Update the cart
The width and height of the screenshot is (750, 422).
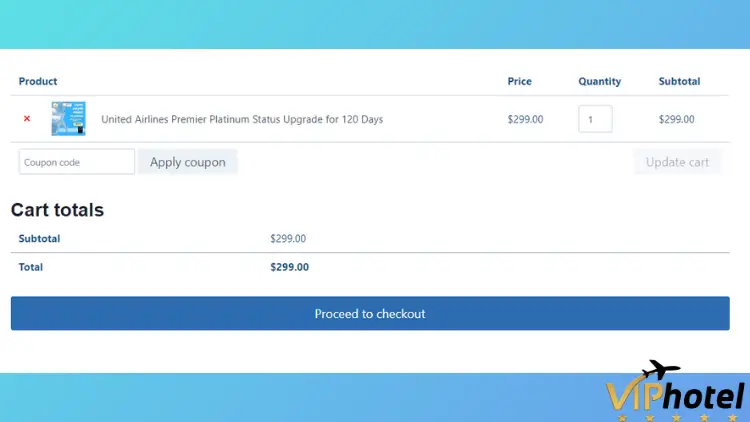click(x=677, y=162)
